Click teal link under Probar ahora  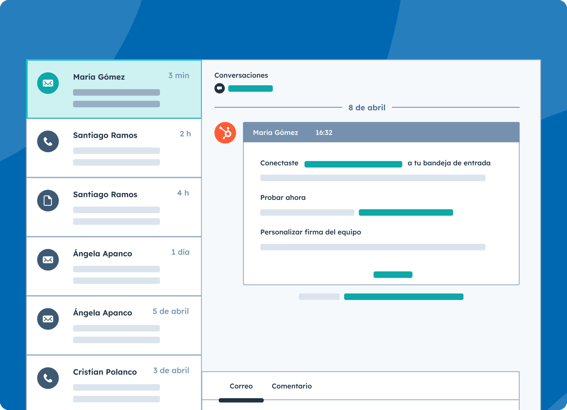click(x=406, y=213)
